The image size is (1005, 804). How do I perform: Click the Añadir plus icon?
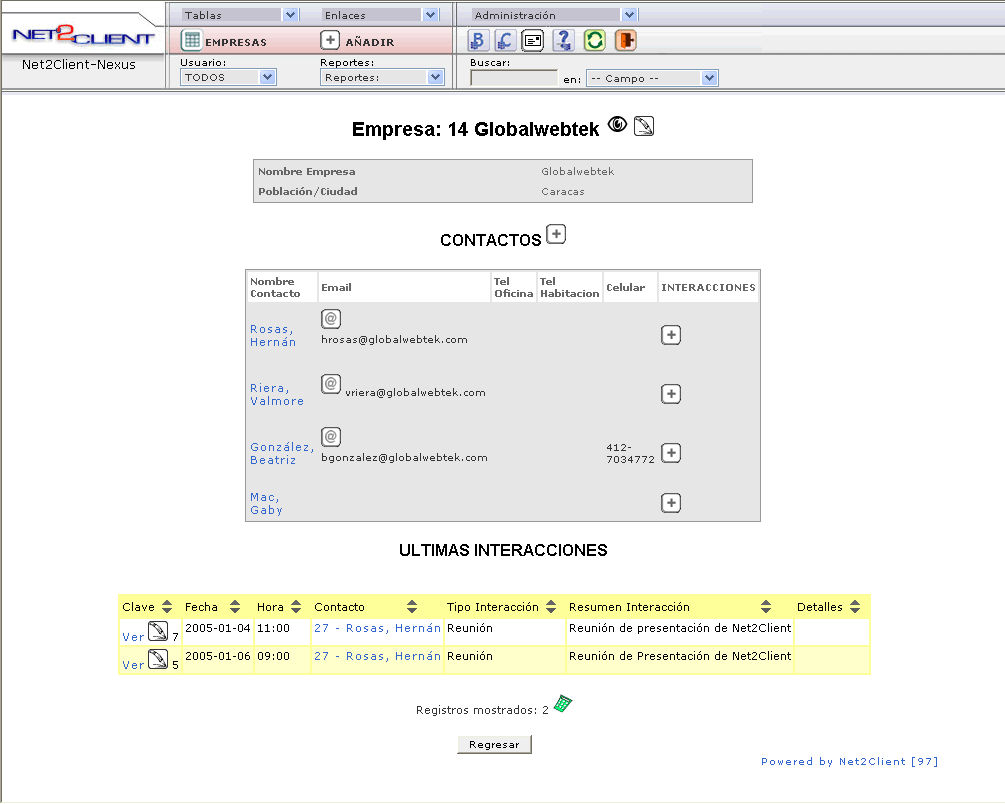click(x=330, y=41)
